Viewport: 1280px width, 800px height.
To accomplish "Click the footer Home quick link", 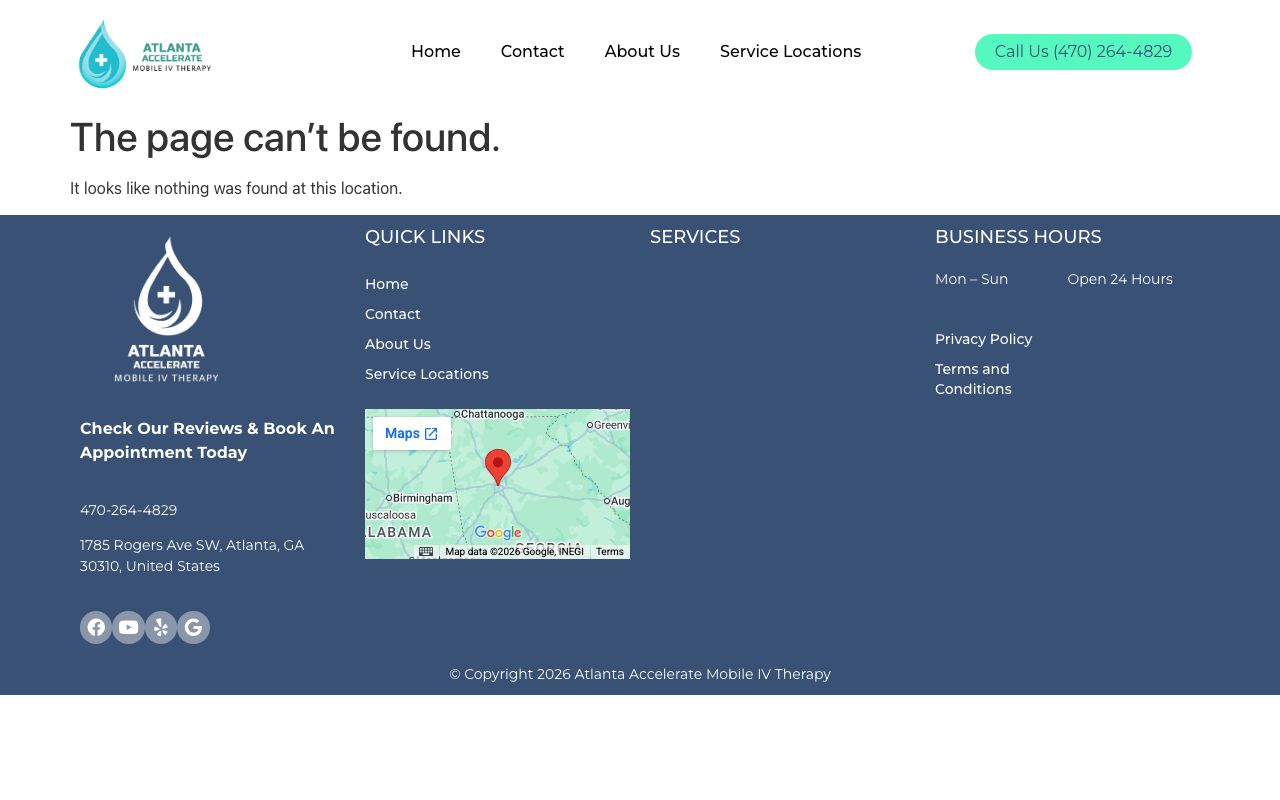I will pos(387,284).
